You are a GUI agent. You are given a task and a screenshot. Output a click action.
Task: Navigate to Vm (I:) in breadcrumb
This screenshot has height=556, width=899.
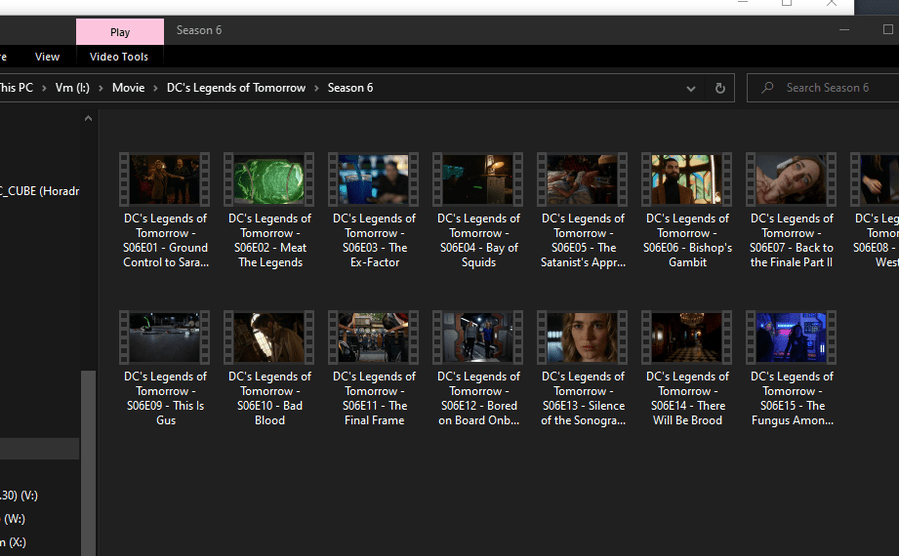[x=72, y=88]
